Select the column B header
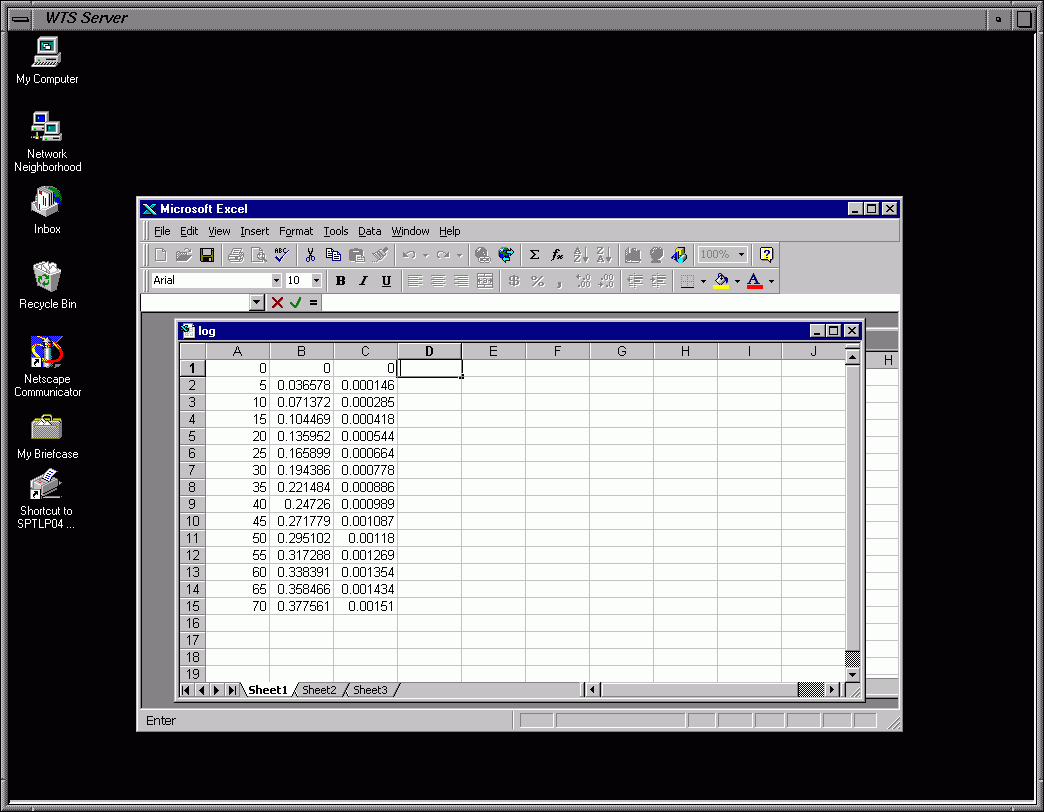This screenshot has width=1044, height=812. (301, 351)
